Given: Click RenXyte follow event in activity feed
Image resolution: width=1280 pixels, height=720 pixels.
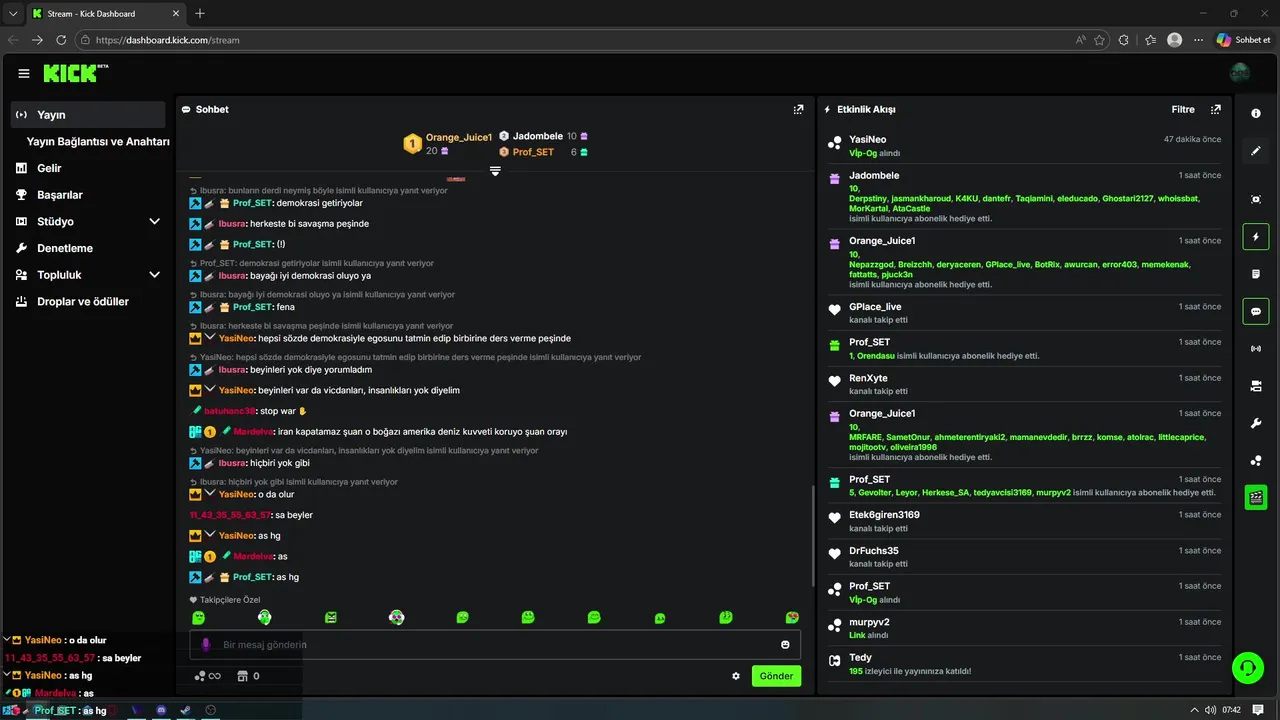Looking at the screenshot, I should coord(1025,384).
